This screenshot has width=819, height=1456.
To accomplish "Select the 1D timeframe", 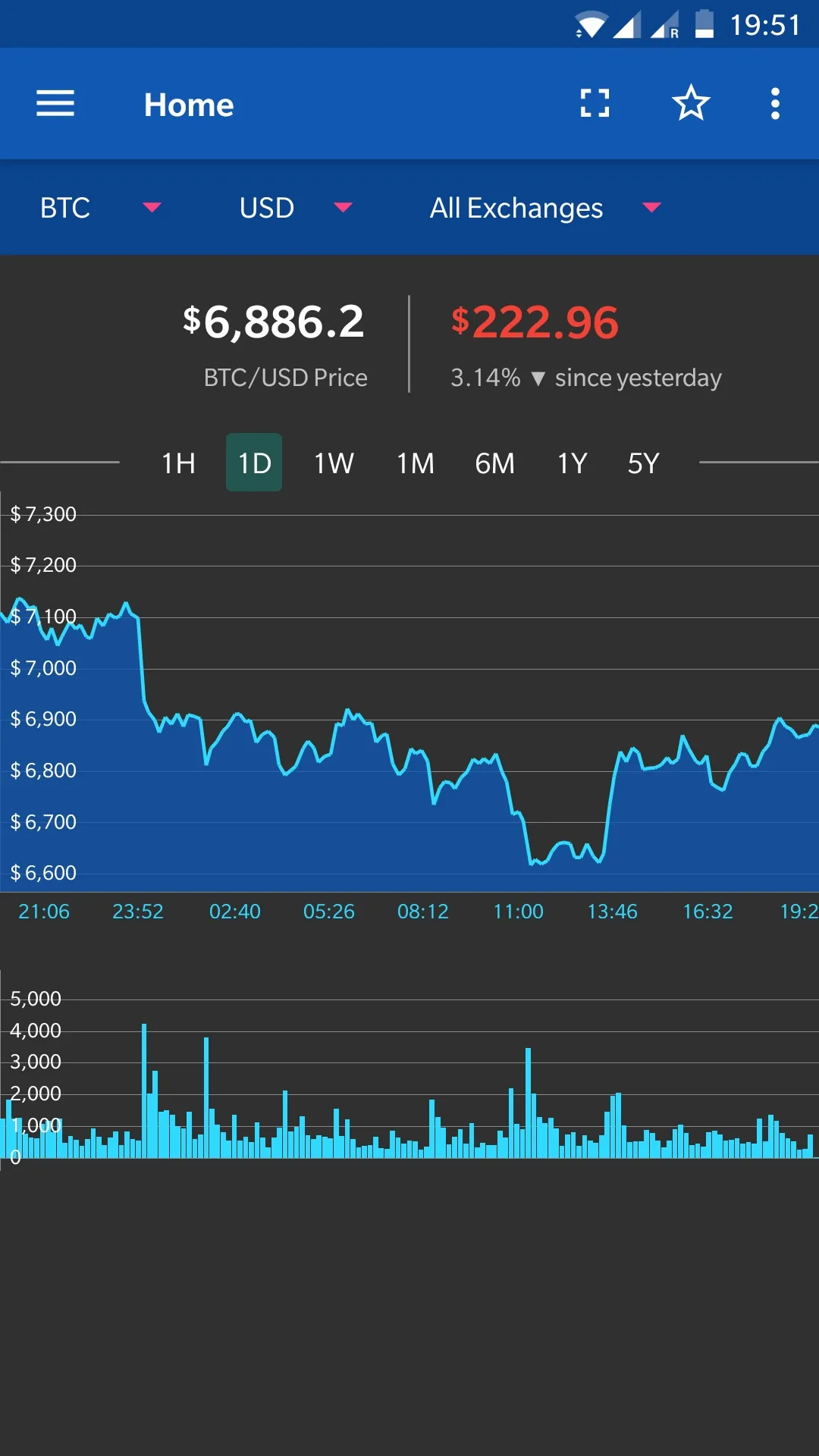I will point(254,463).
